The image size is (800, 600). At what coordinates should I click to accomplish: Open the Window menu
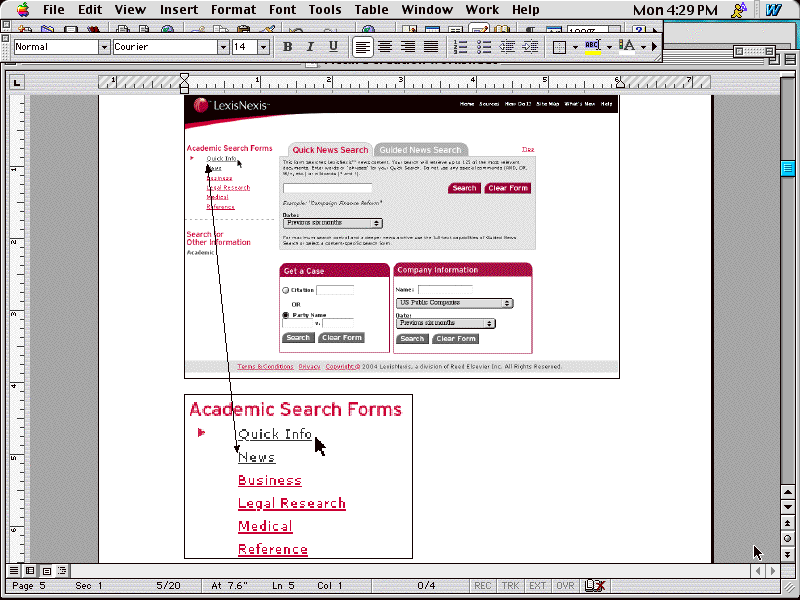click(427, 10)
